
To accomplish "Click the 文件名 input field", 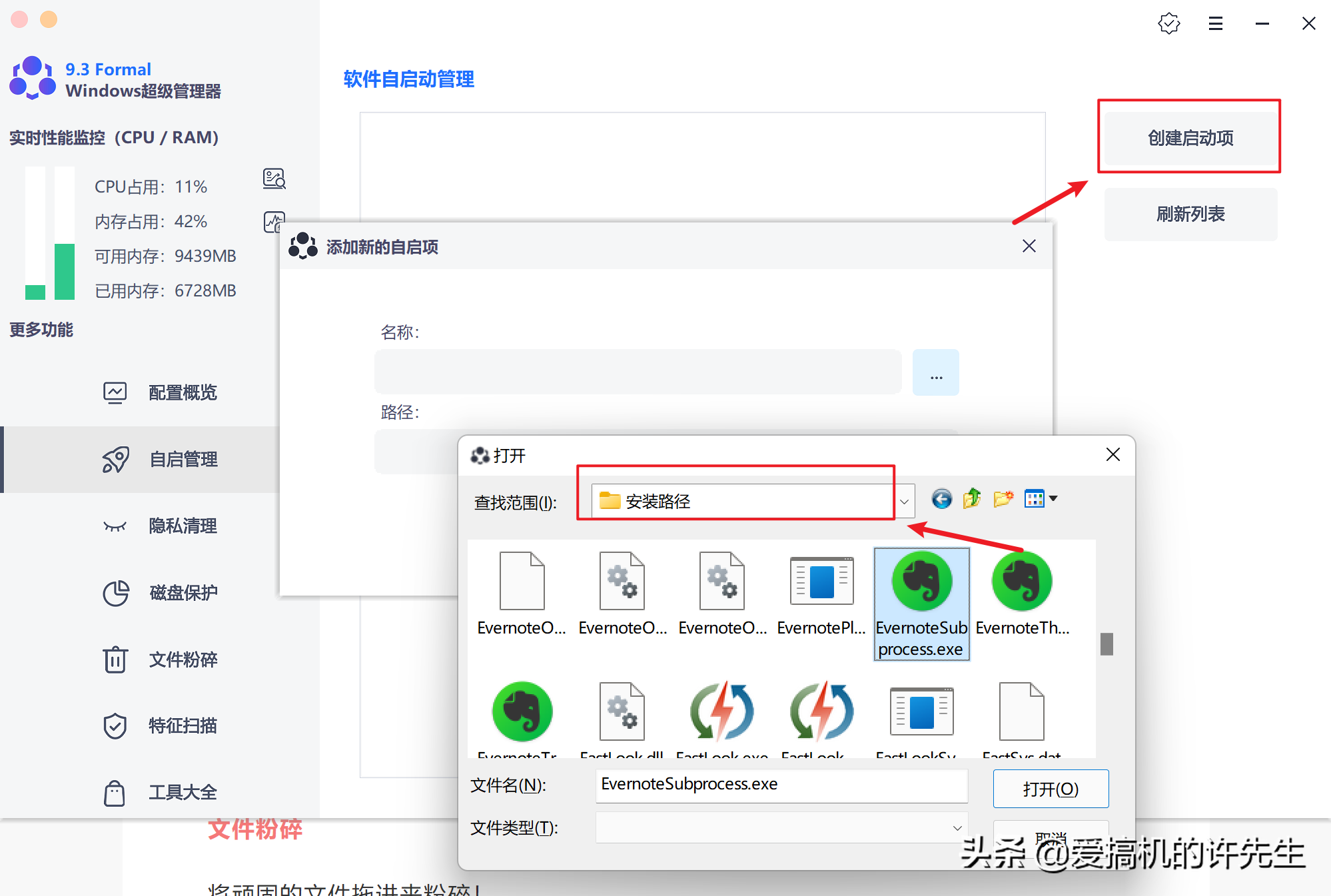I will coord(781,785).
